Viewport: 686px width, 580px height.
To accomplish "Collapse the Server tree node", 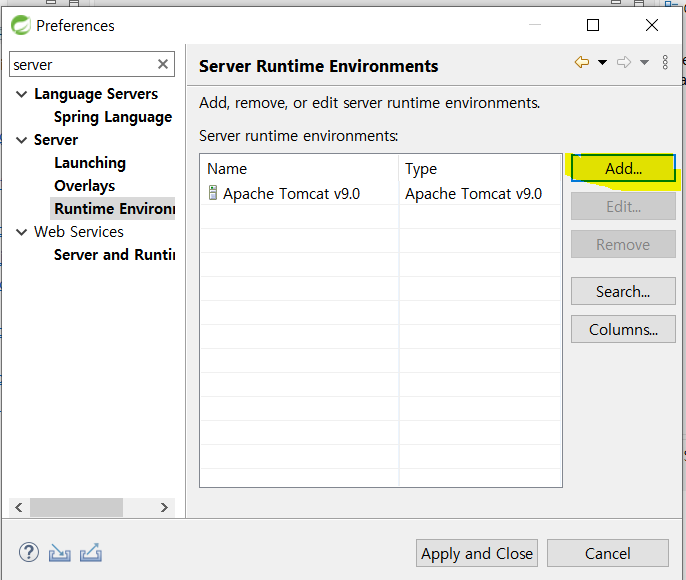I will (21, 140).
